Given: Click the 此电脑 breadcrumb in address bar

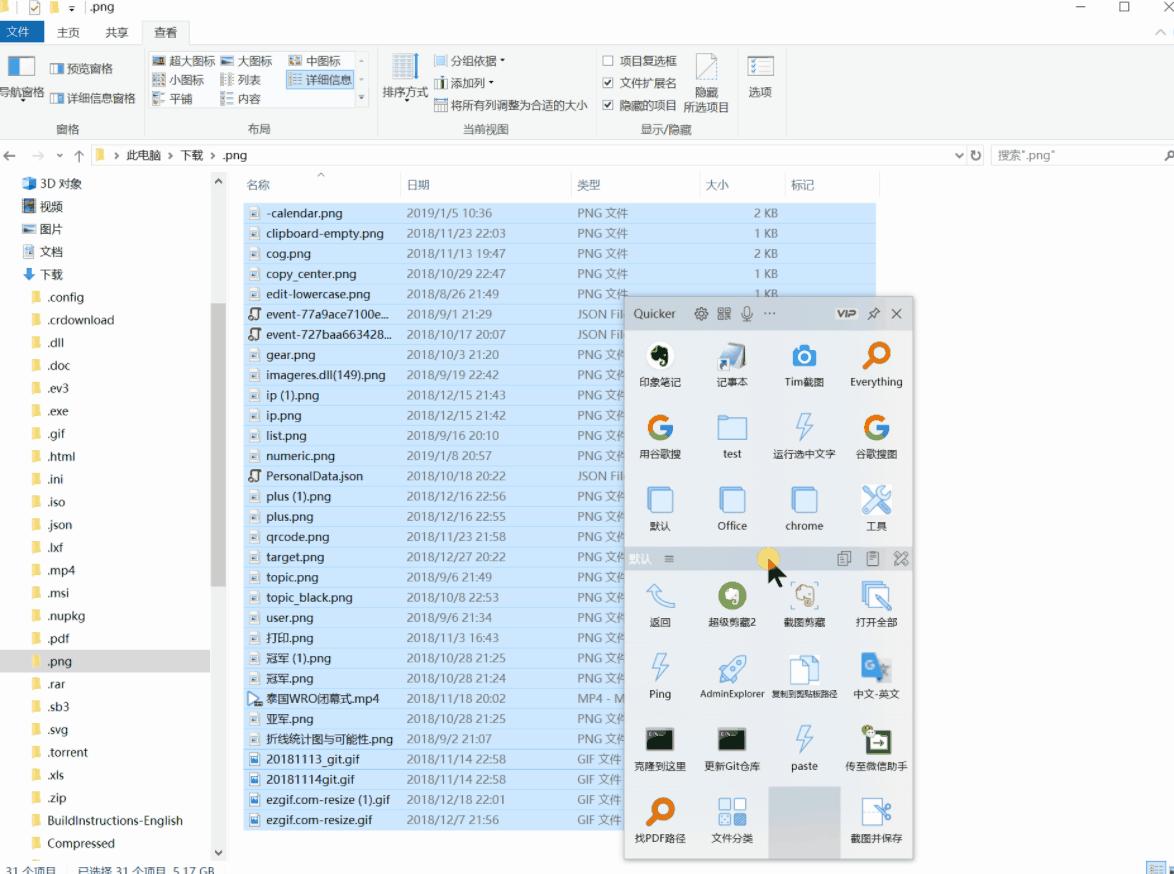Looking at the screenshot, I should (x=144, y=156).
